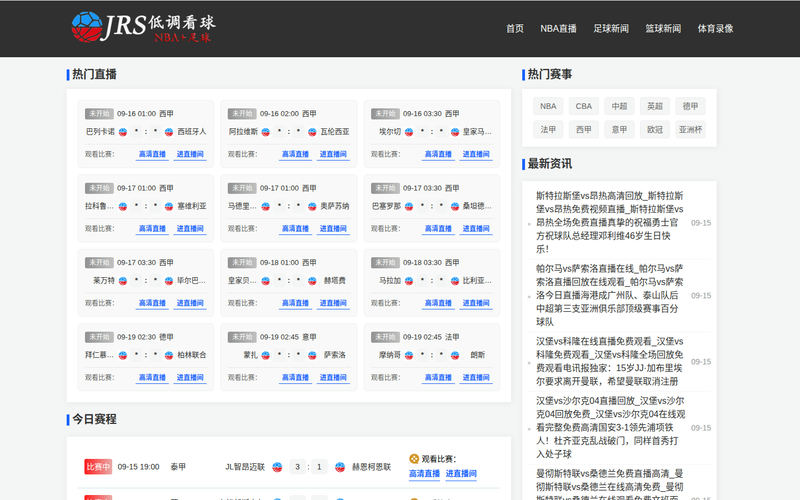
Task: Open 高清直播 for 巴列卡诺 vs 西班牙人
Action: click(x=153, y=154)
